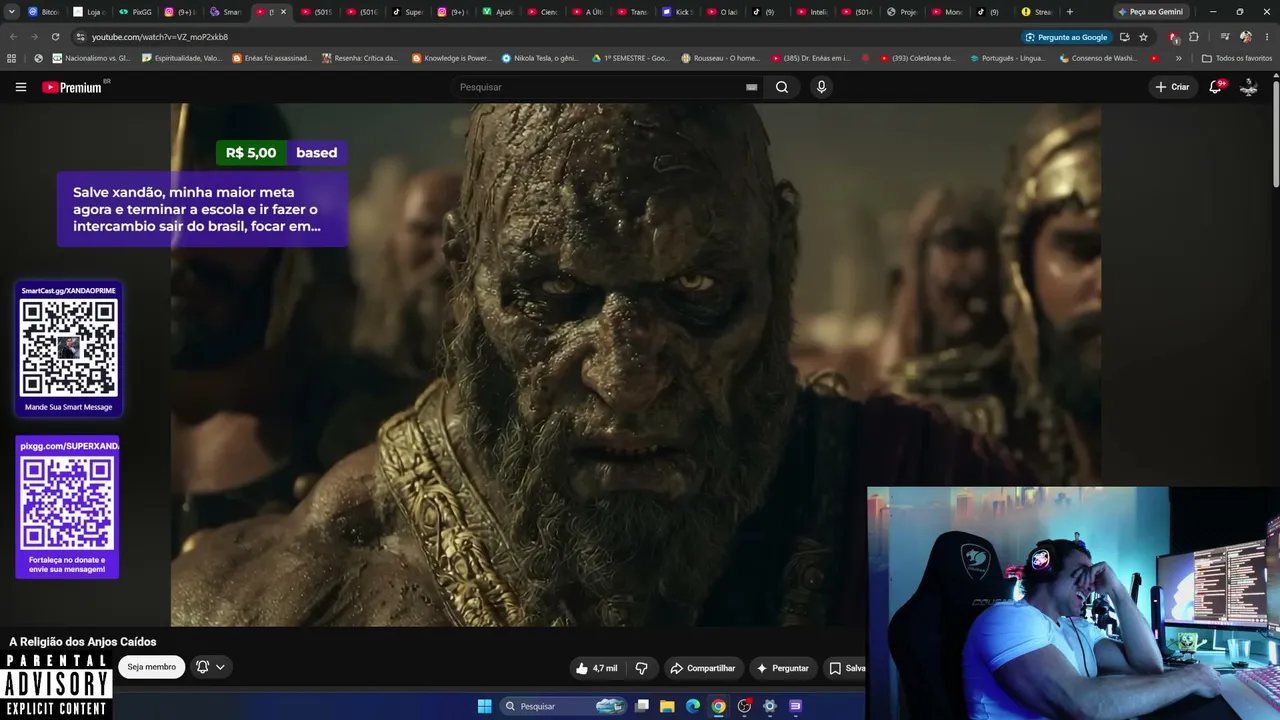The width and height of the screenshot is (1280, 720).
Task: Click the video title A Religião dos Anjos Caídos
Action: tap(83, 642)
